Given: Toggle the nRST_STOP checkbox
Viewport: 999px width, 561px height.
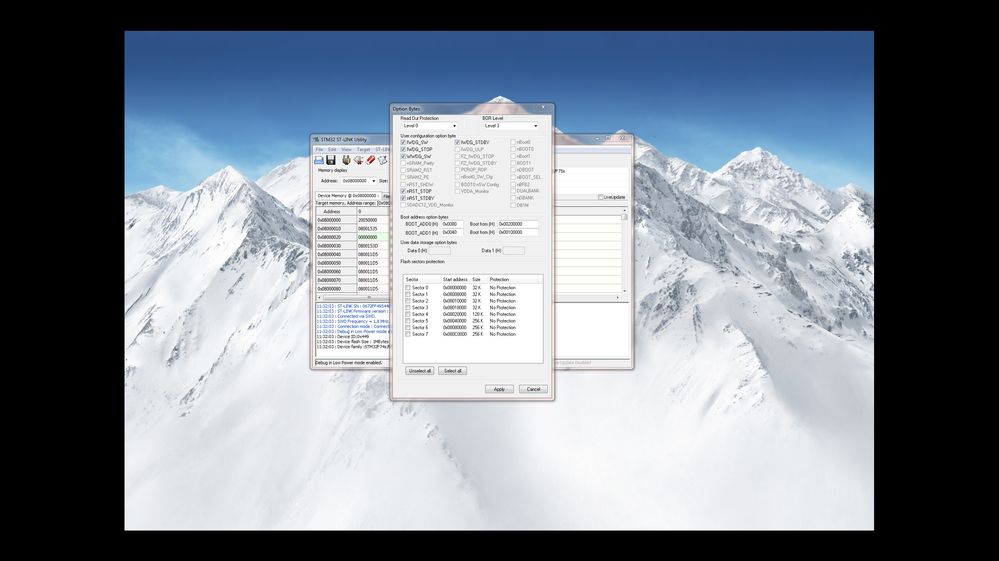Looking at the screenshot, I should click(403, 191).
